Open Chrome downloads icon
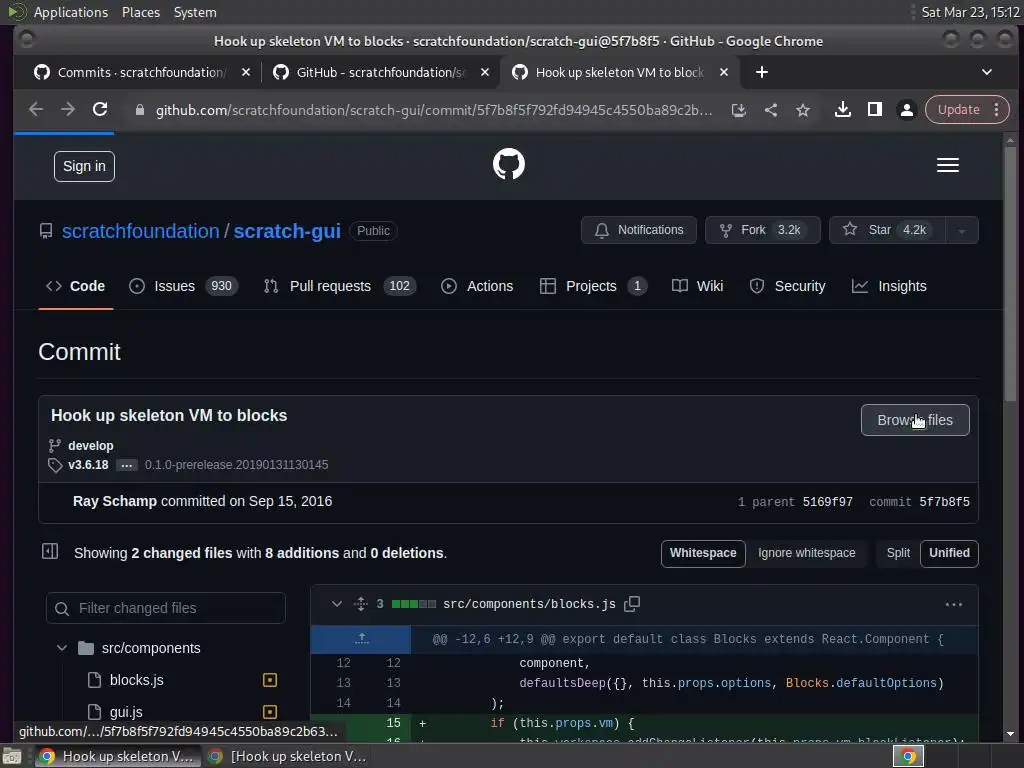This screenshot has width=1024, height=768. point(842,110)
